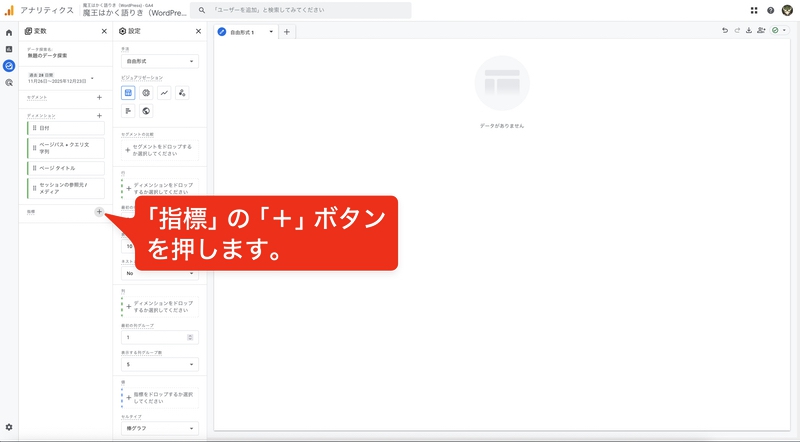Open the Reports icon in the left sidebar
This screenshot has width=800, height=442.
(9, 49)
